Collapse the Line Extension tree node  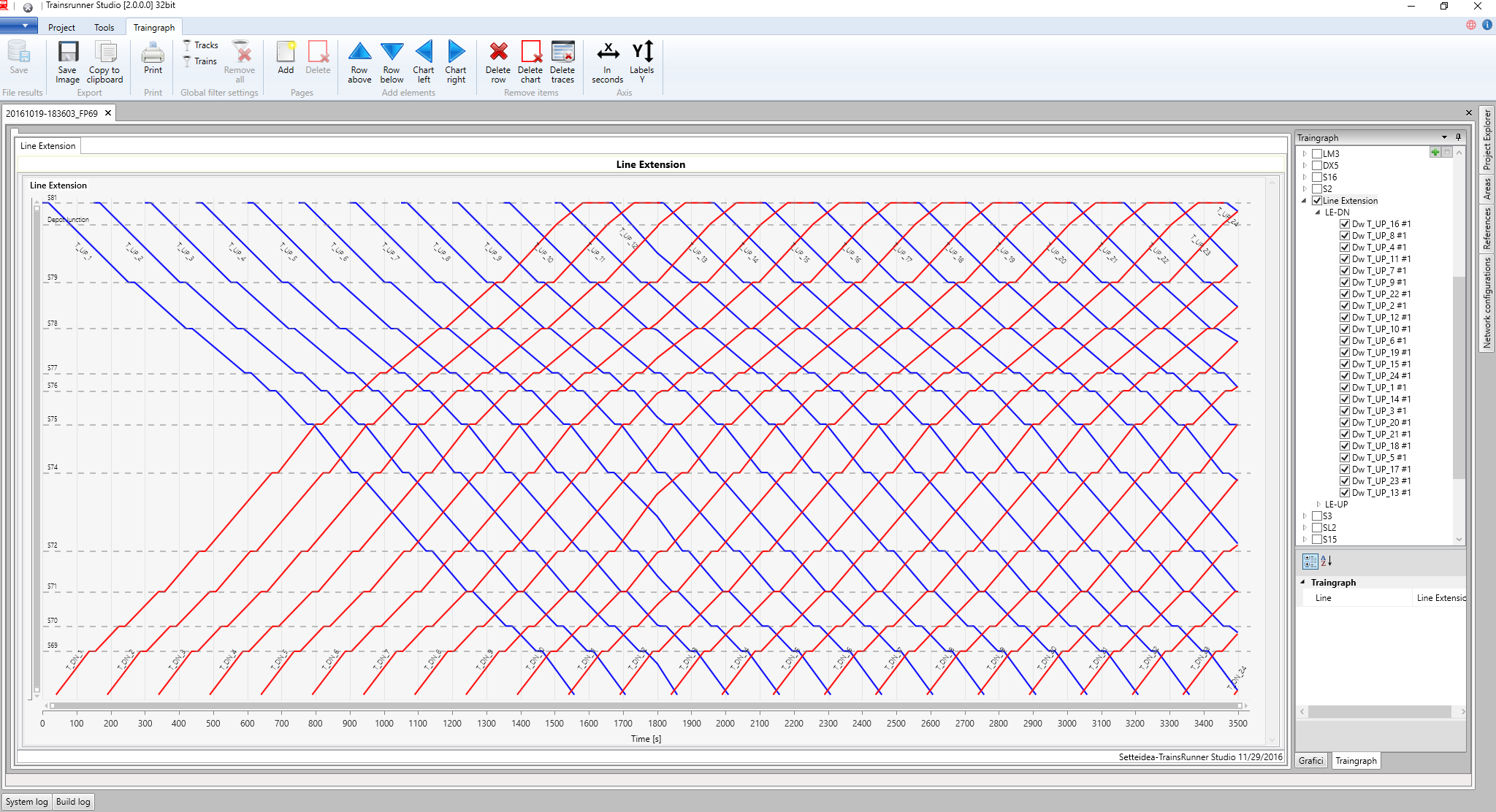(1305, 201)
